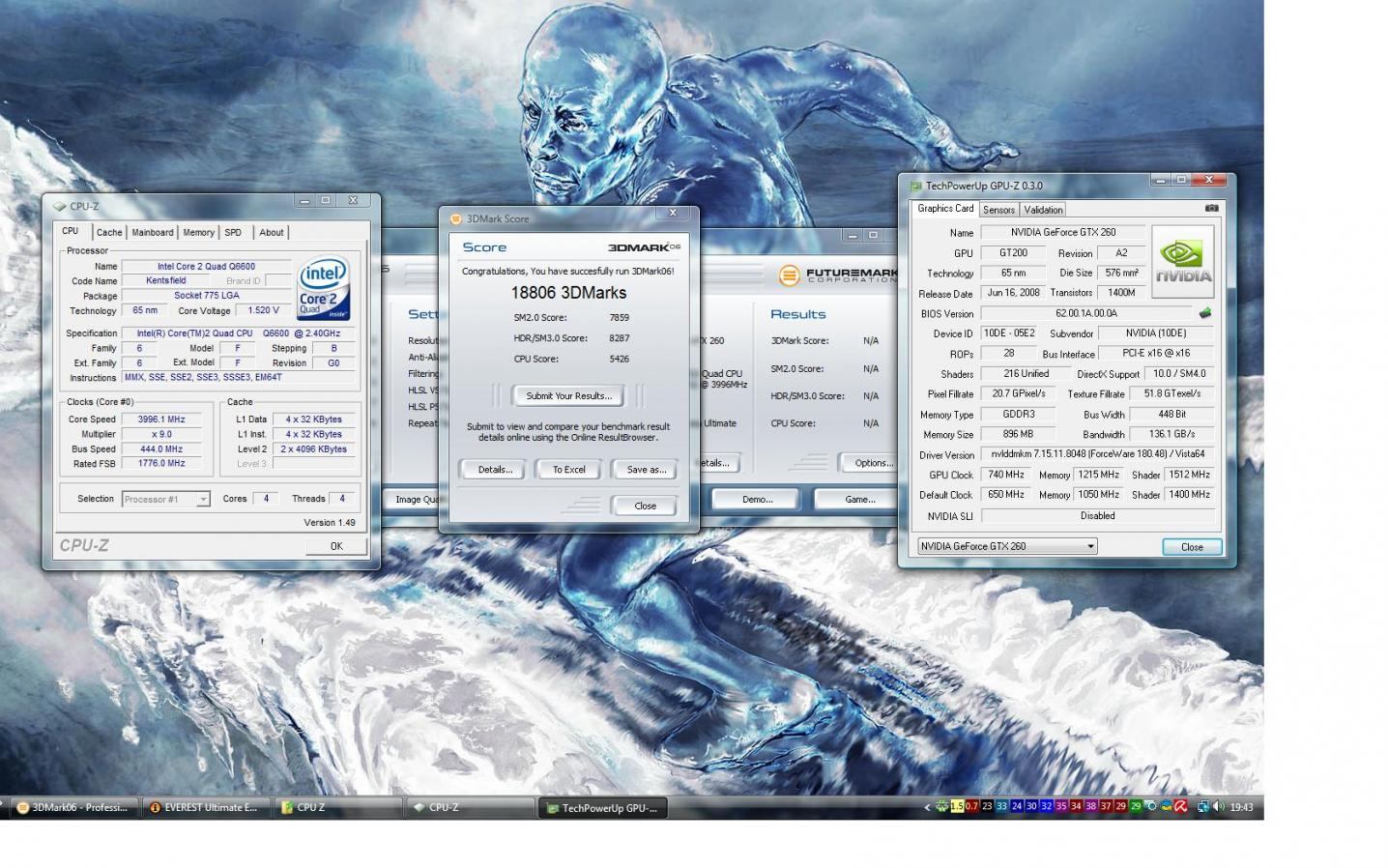
Task: Close the 3DMark Score dialog via Close button
Action: [645, 506]
